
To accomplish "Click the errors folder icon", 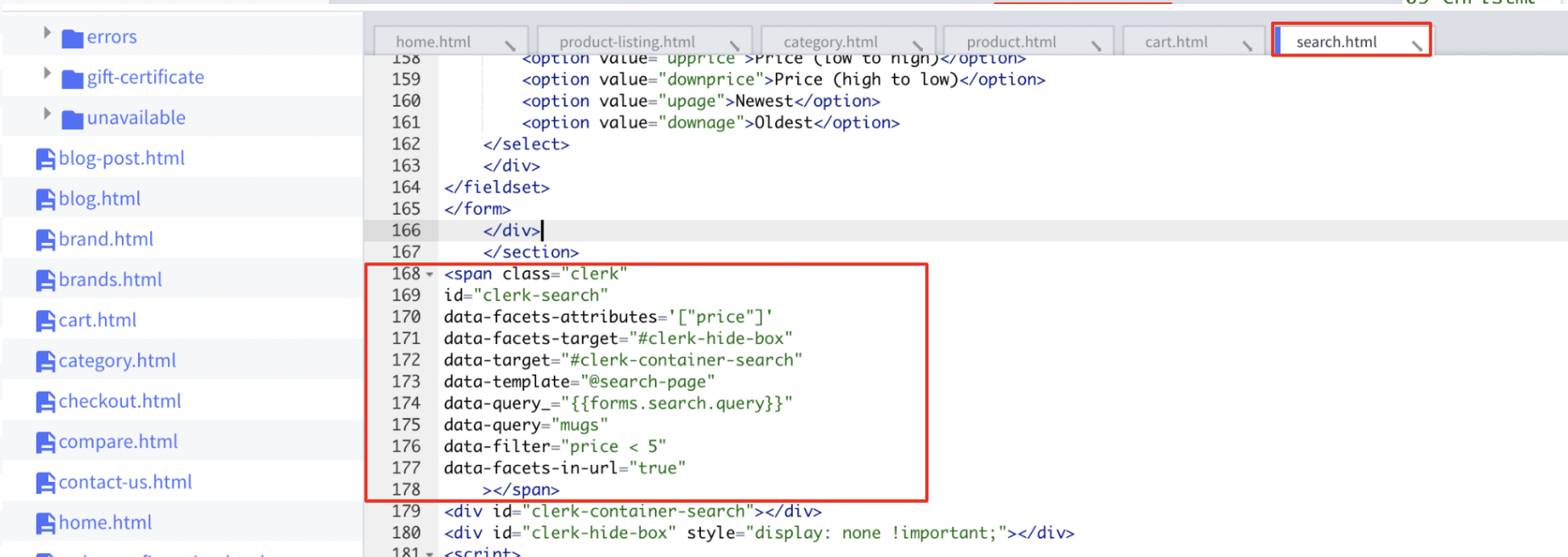I will pyautogui.click(x=73, y=38).
